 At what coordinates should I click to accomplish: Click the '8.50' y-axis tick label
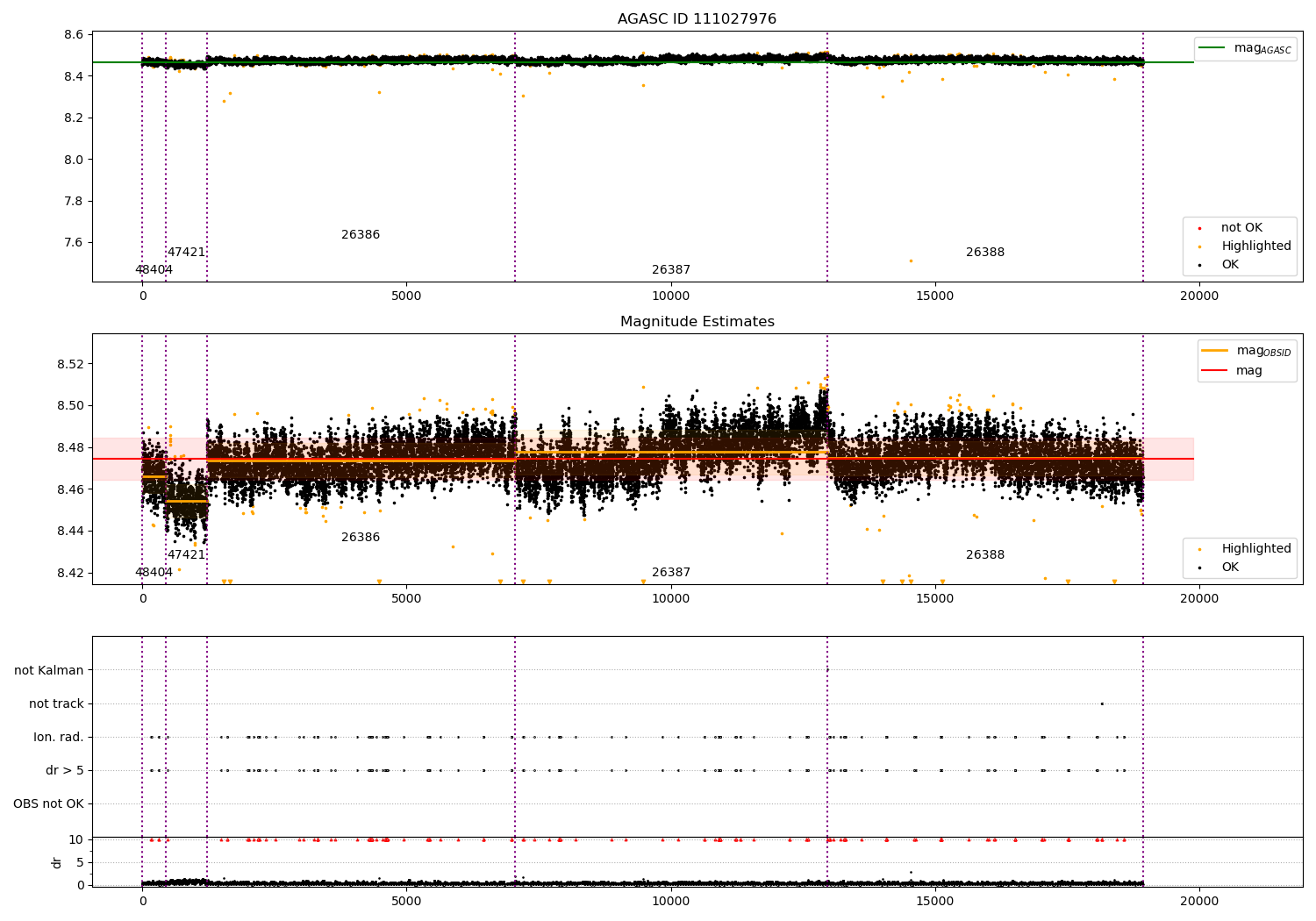(70, 406)
